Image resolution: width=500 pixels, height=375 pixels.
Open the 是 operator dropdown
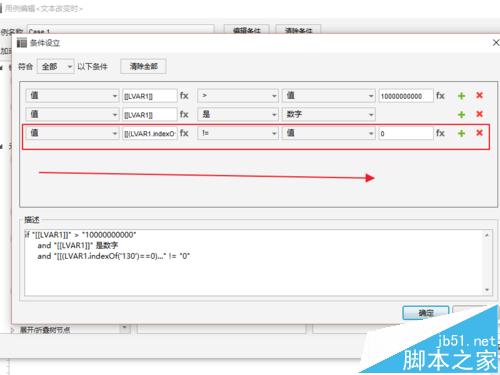coord(238,115)
